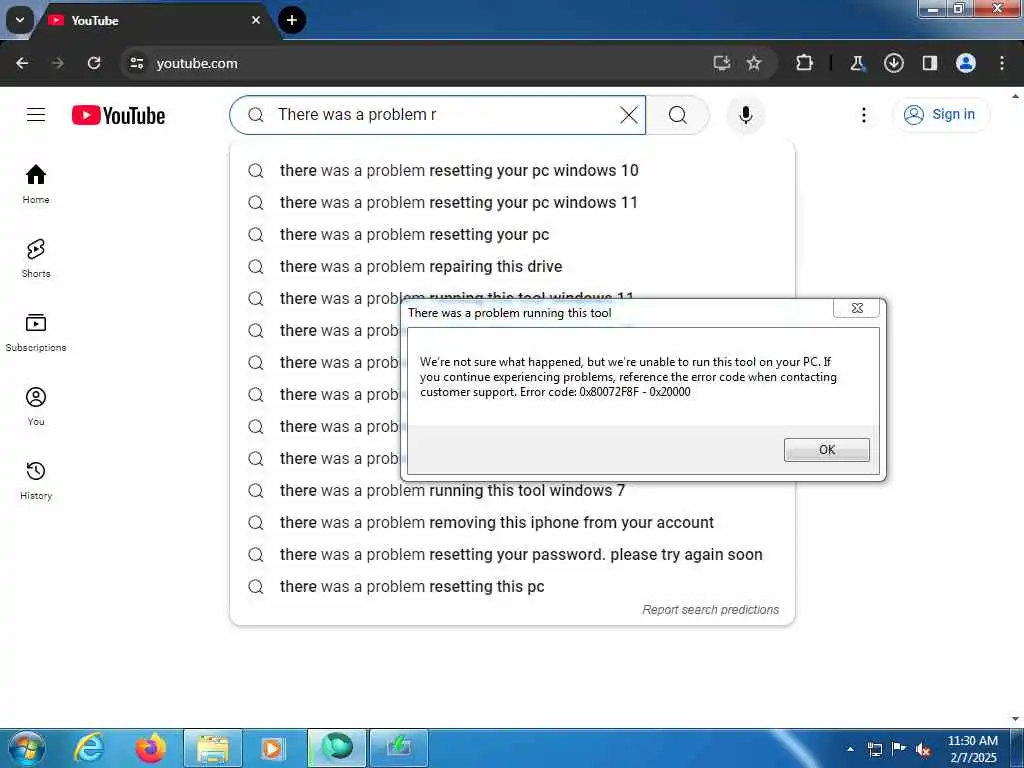The height and width of the screenshot is (768, 1024).
Task: Click OK in the error dialog
Action: 827,449
